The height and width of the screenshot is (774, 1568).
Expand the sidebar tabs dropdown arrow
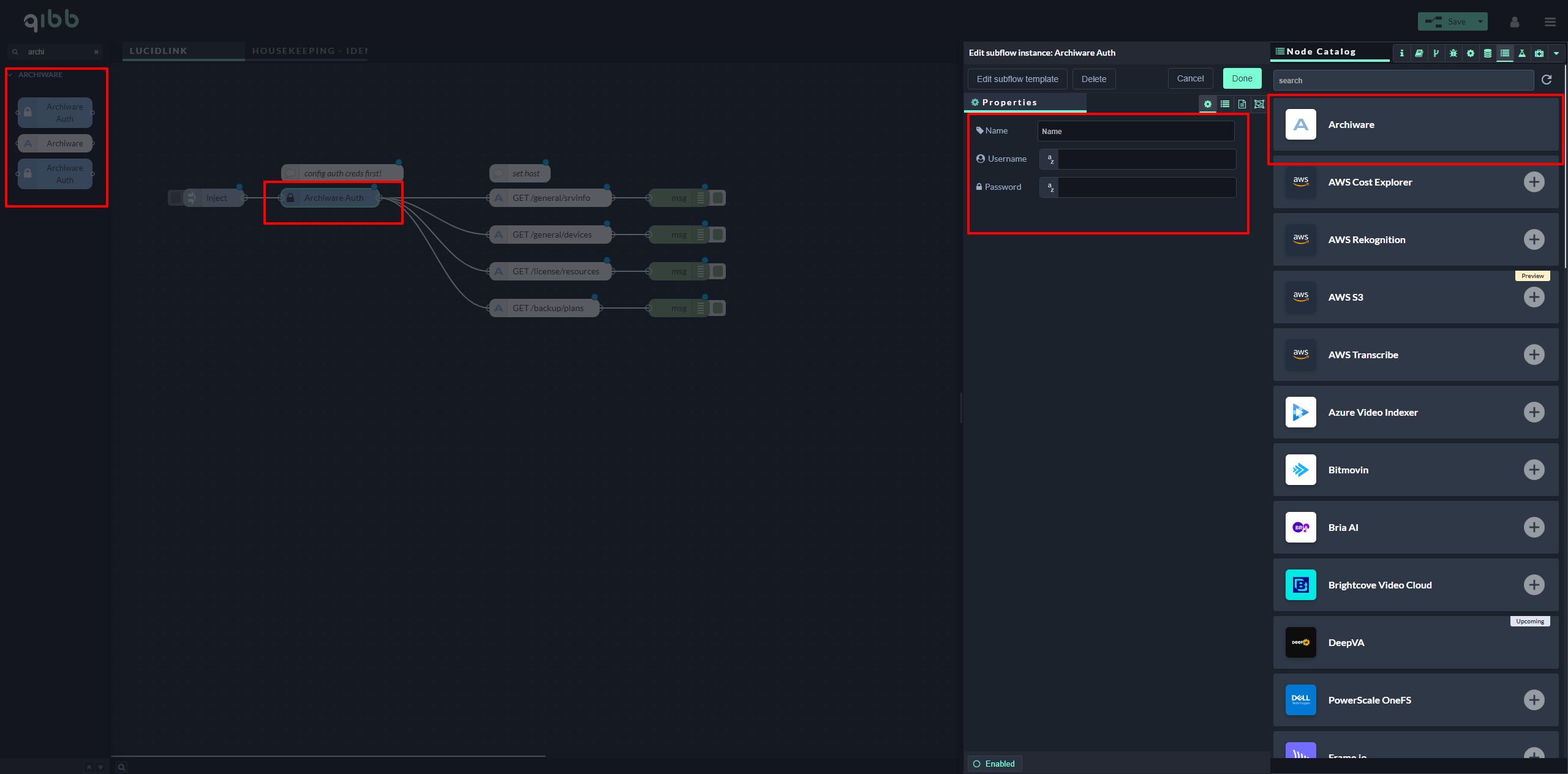click(1556, 53)
